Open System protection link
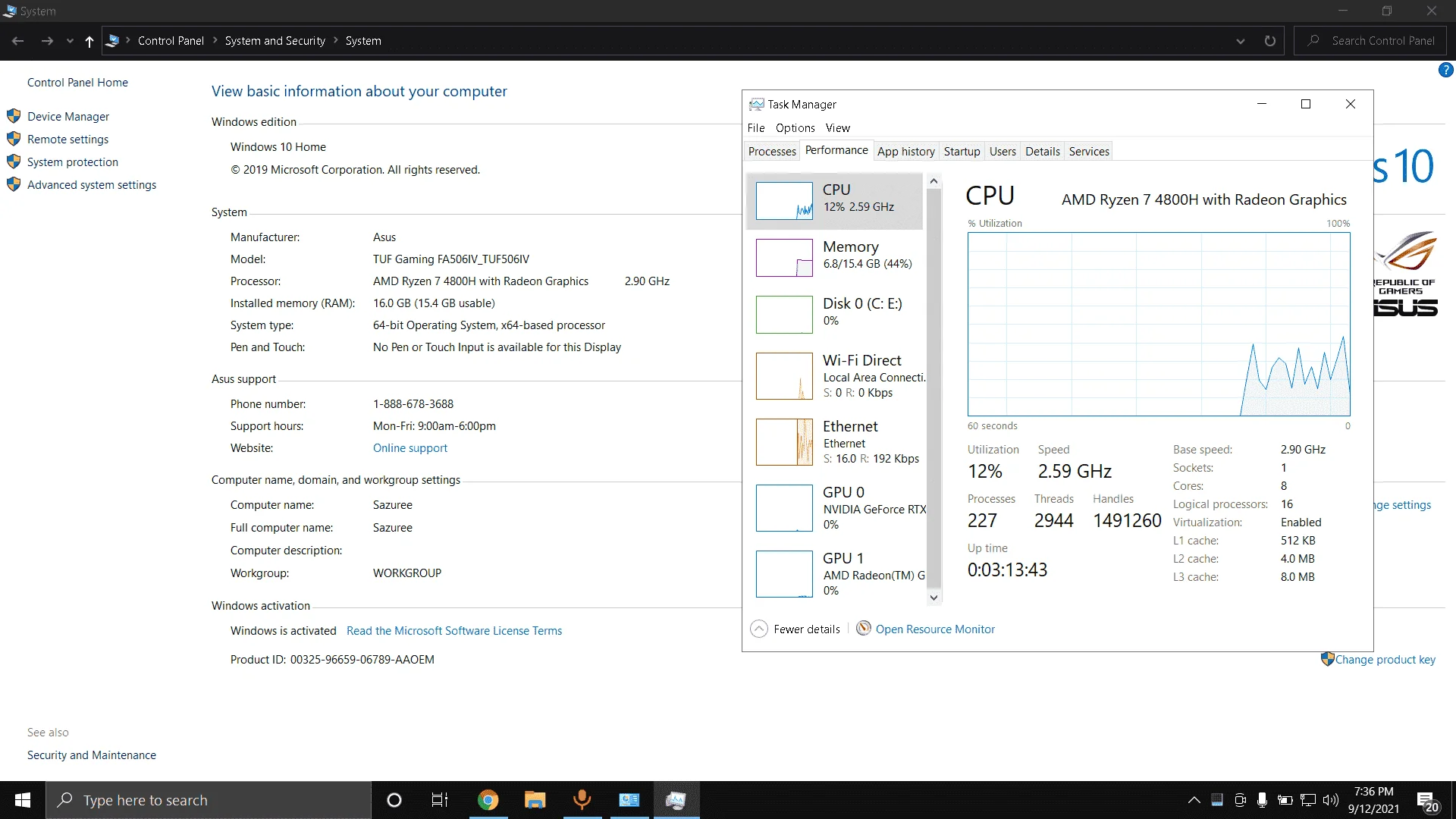1456x819 pixels. click(73, 162)
